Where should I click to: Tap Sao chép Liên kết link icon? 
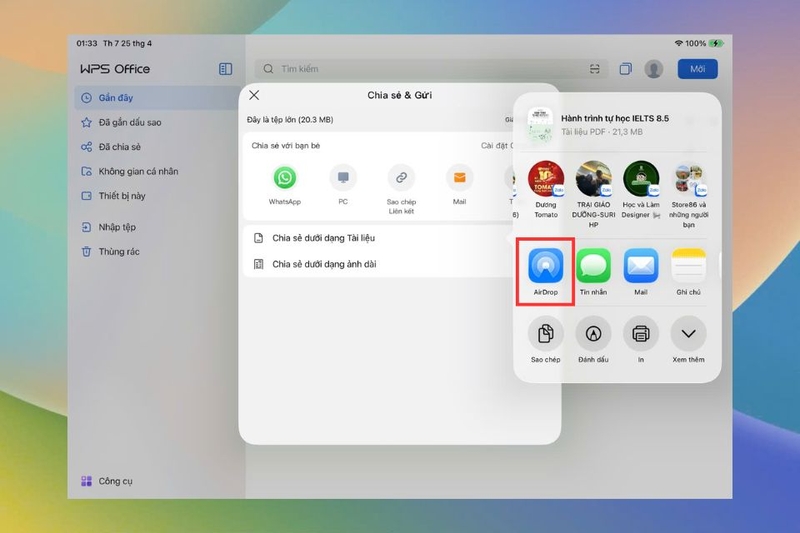click(x=402, y=177)
